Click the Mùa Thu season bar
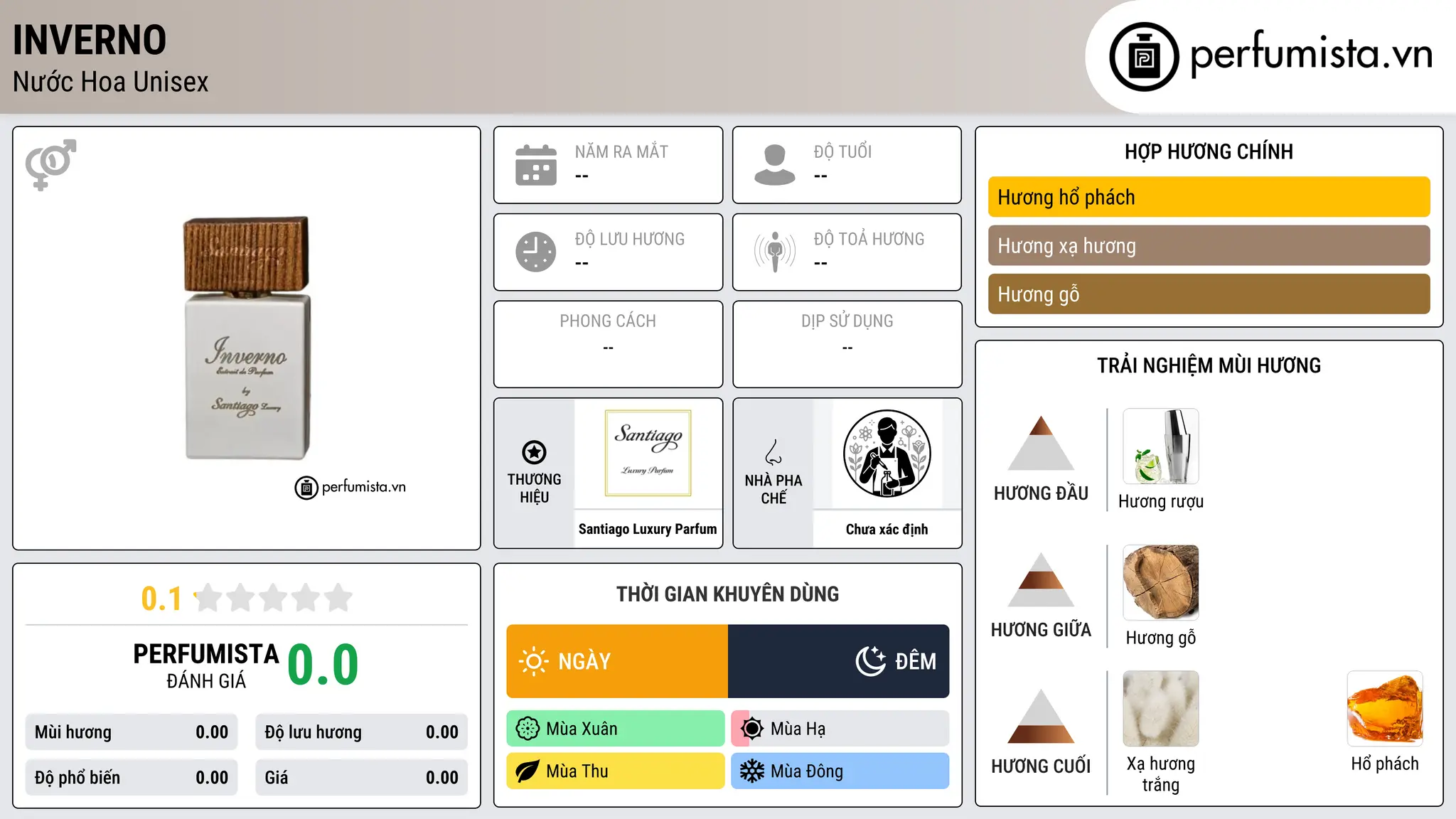The image size is (1456, 819). coord(616,771)
